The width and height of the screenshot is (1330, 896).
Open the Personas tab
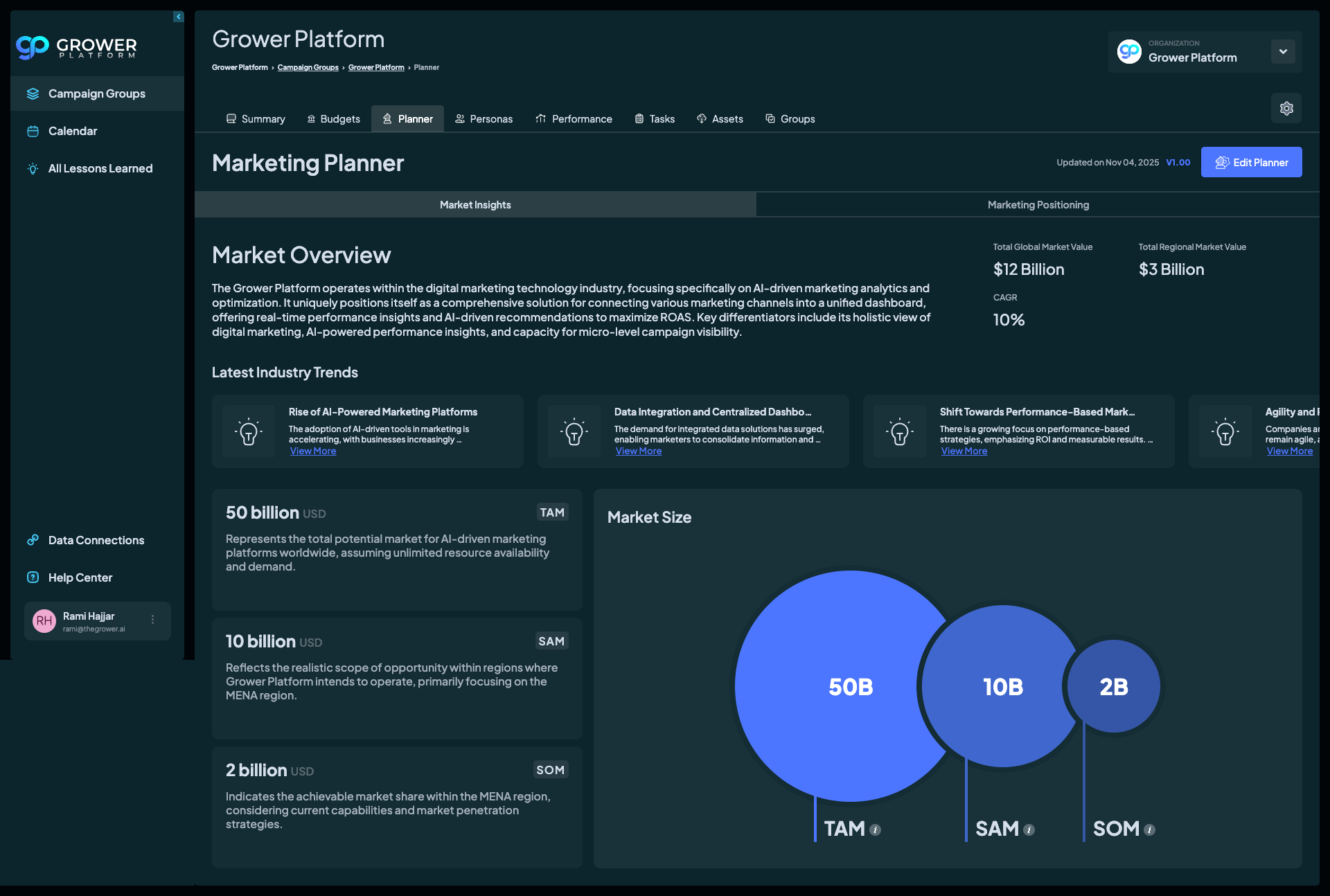click(484, 119)
